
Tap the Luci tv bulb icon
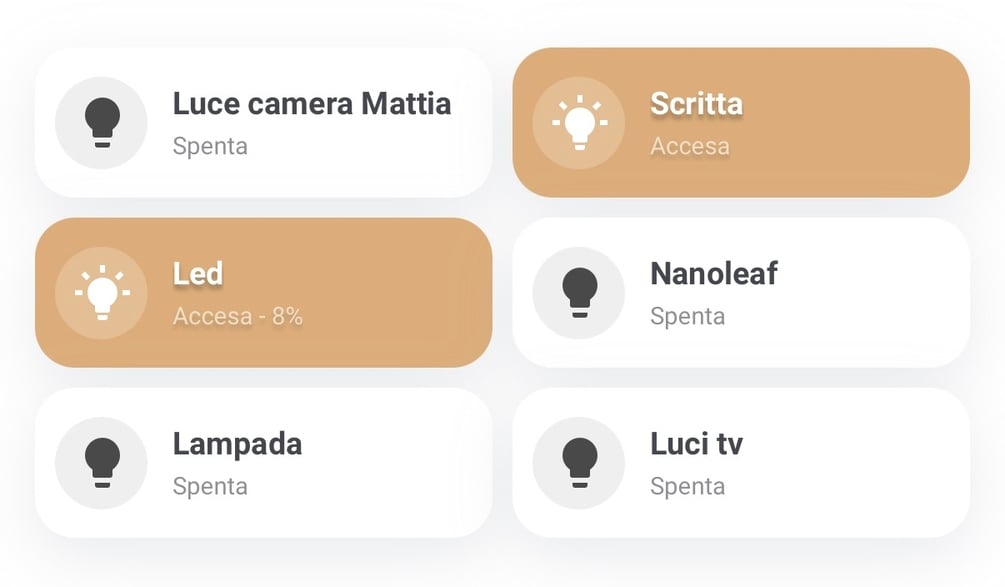click(579, 463)
